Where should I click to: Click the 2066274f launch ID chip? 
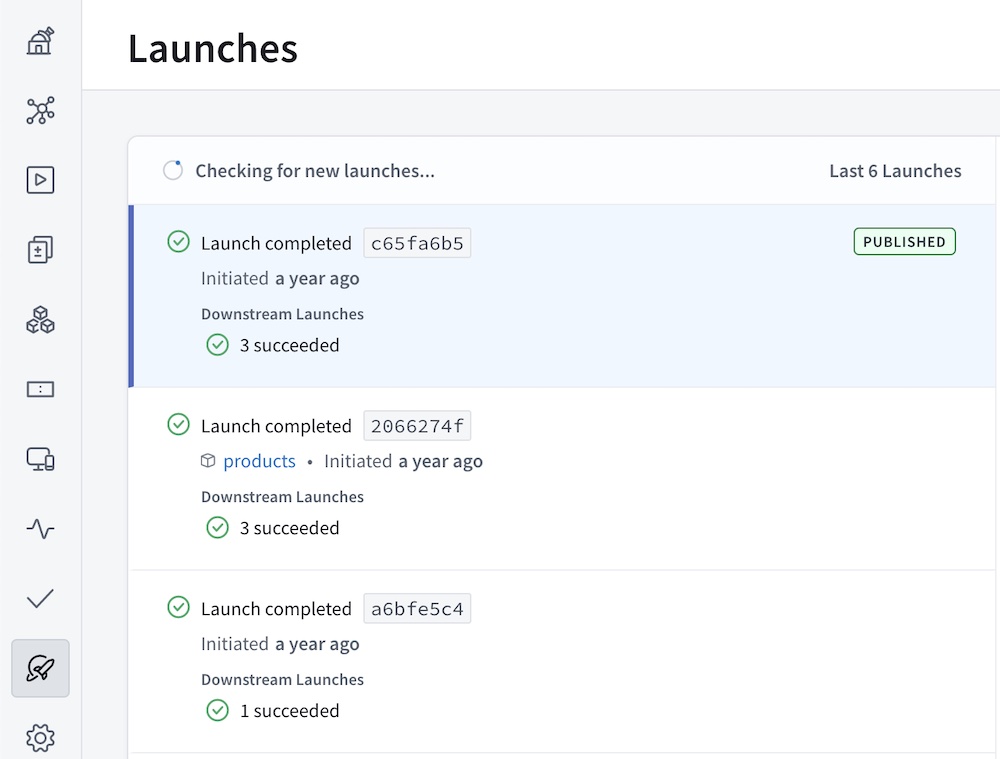[x=417, y=426]
